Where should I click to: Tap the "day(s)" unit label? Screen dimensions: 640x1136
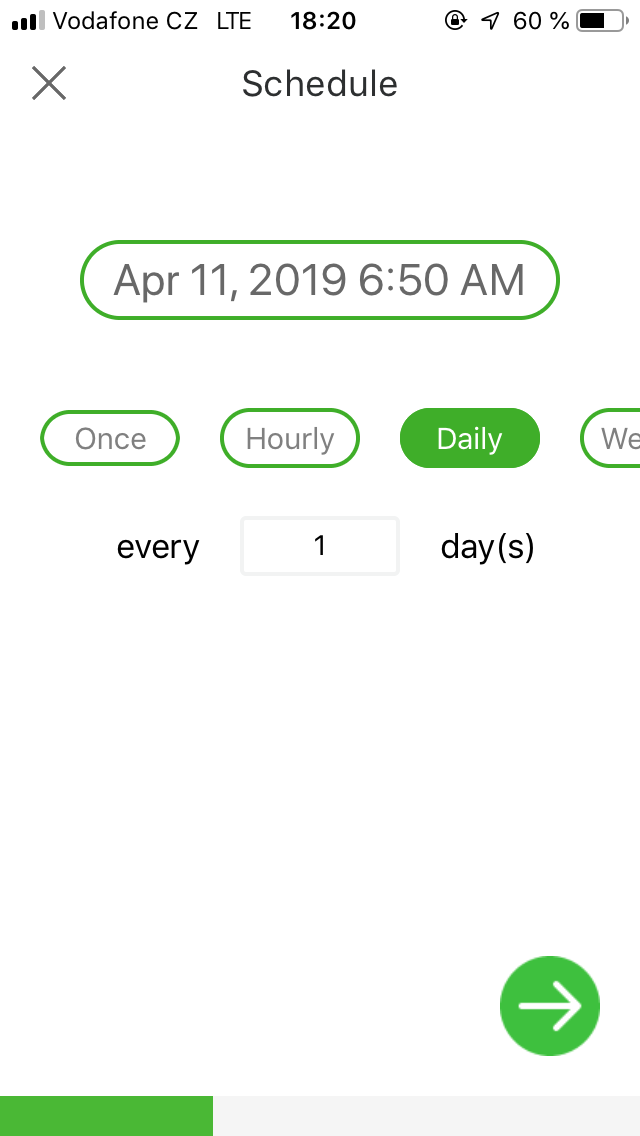tap(488, 547)
